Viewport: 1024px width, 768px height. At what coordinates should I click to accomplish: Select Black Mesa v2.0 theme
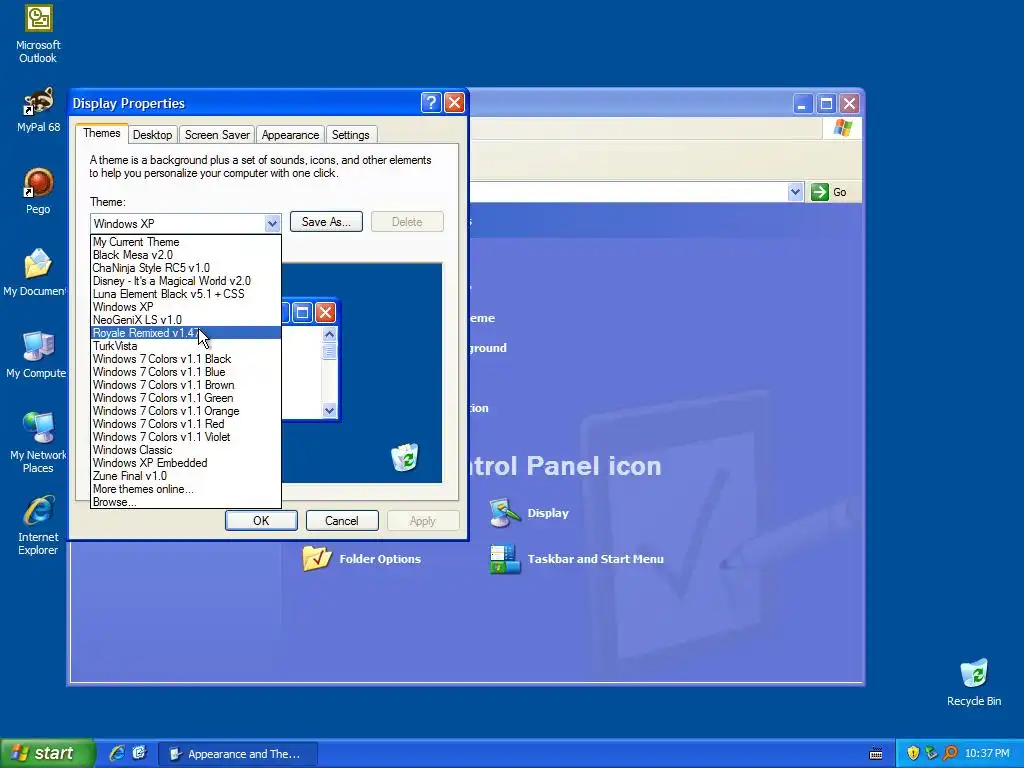click(186, 255)
